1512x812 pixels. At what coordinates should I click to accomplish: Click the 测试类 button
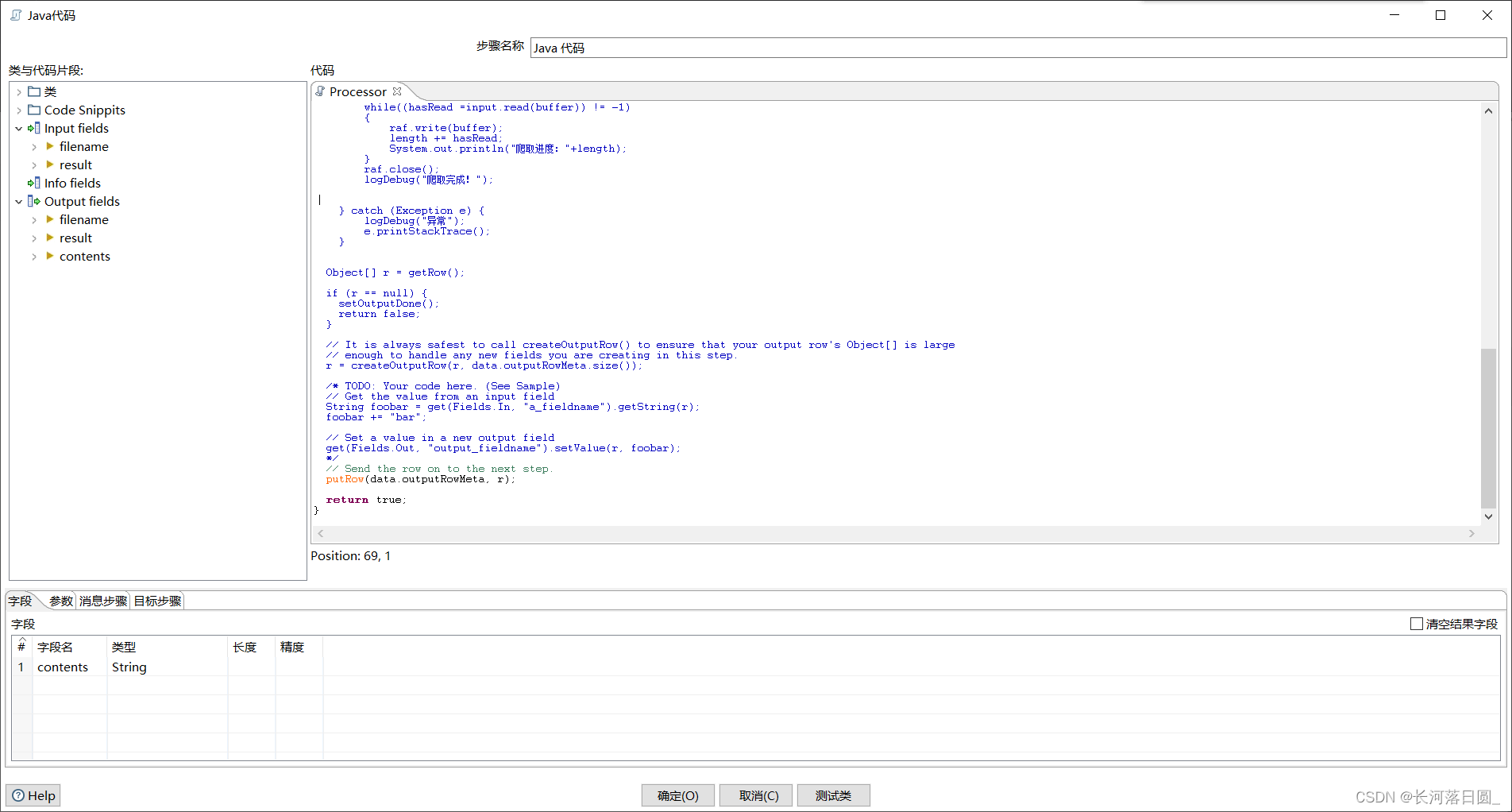[x=833, y=795]
